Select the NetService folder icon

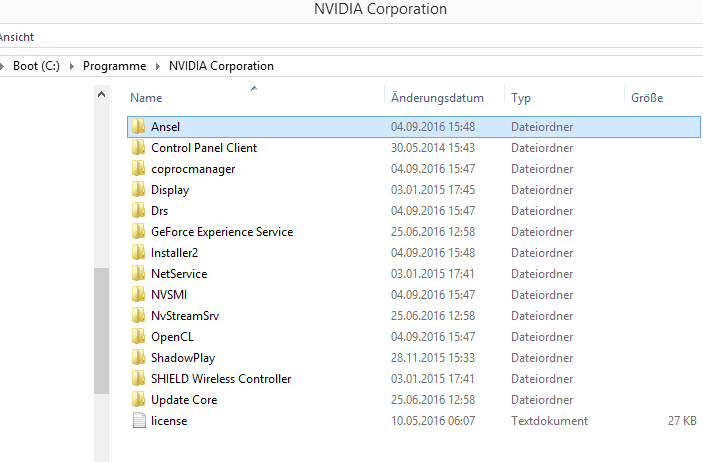pos(139,274)
